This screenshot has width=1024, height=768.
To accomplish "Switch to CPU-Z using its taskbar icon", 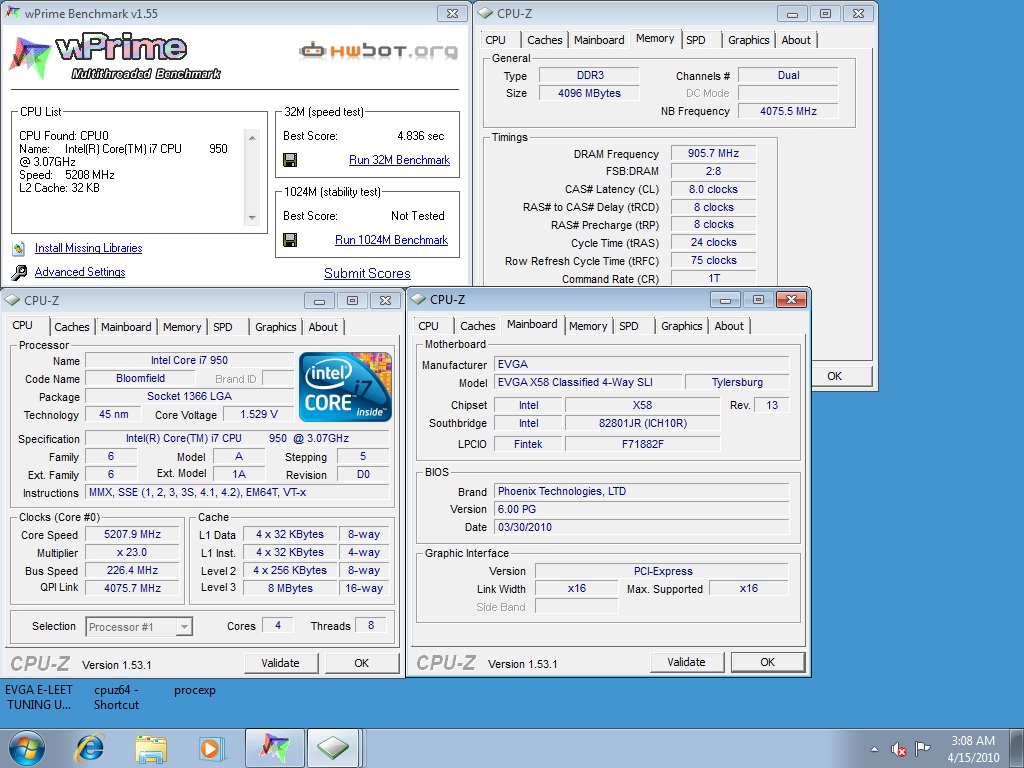I will click(333, 748).
